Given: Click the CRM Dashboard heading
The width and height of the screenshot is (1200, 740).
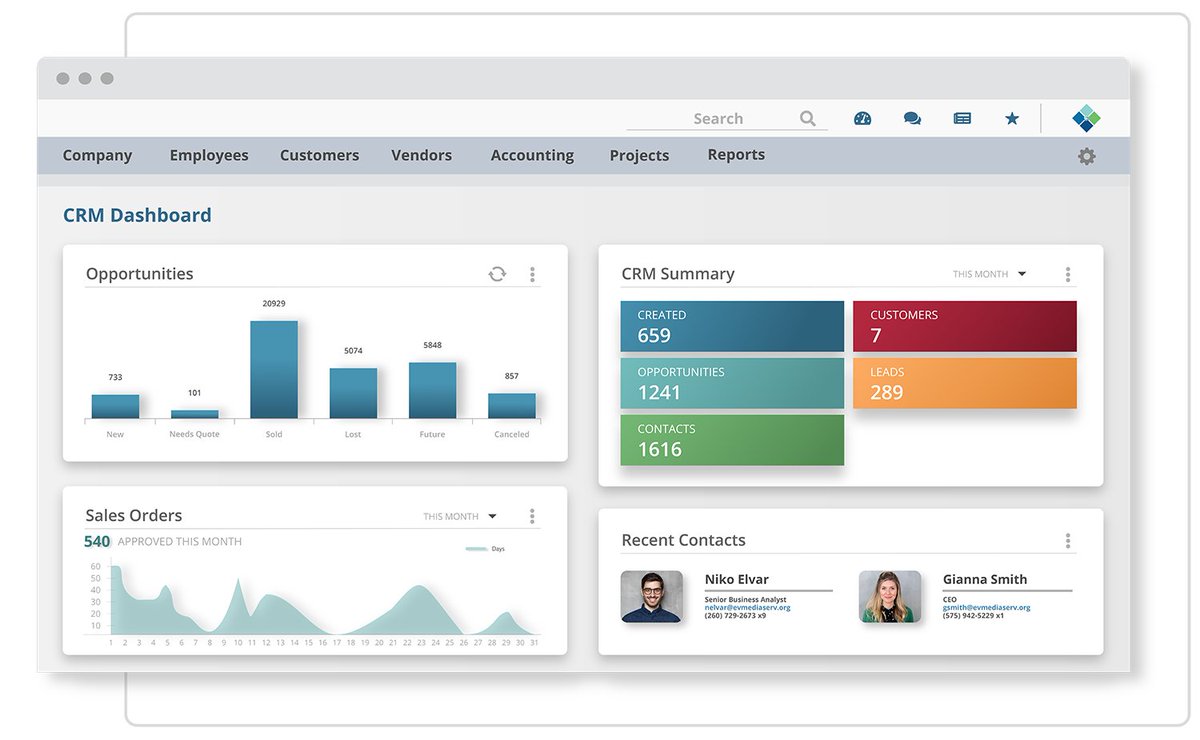Looking at the screenshot, I should tap(137, 215).
